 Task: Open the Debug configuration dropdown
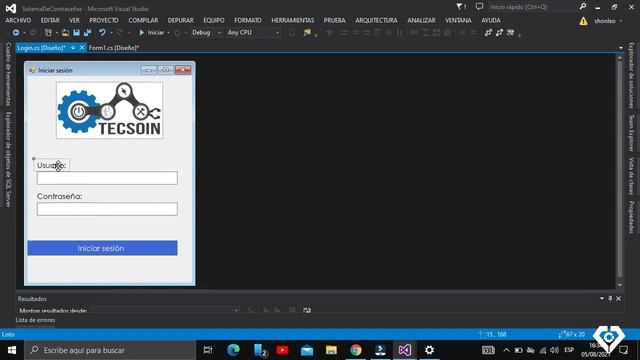pos(206,33)
